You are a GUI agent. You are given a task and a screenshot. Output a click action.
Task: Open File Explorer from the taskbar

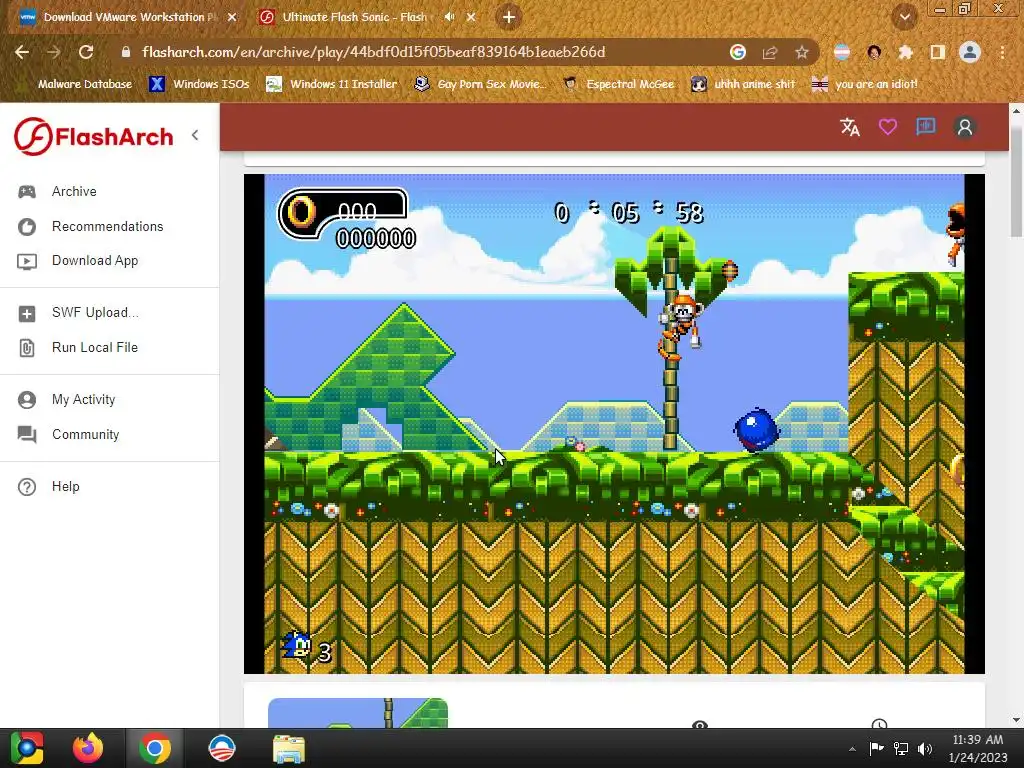point(289,748)
